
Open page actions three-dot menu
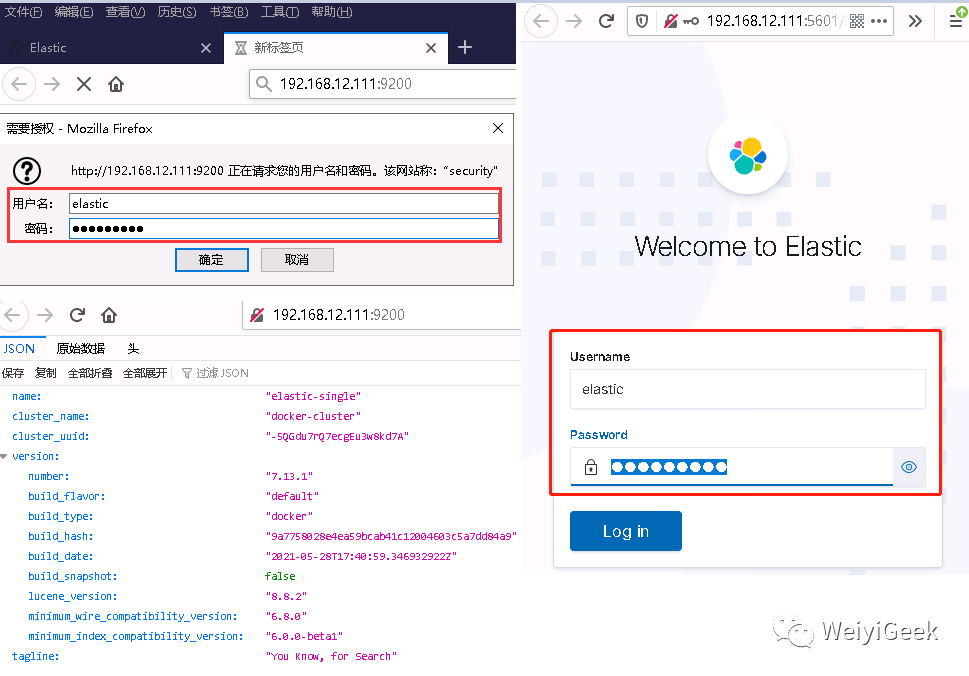pos(879,21)
